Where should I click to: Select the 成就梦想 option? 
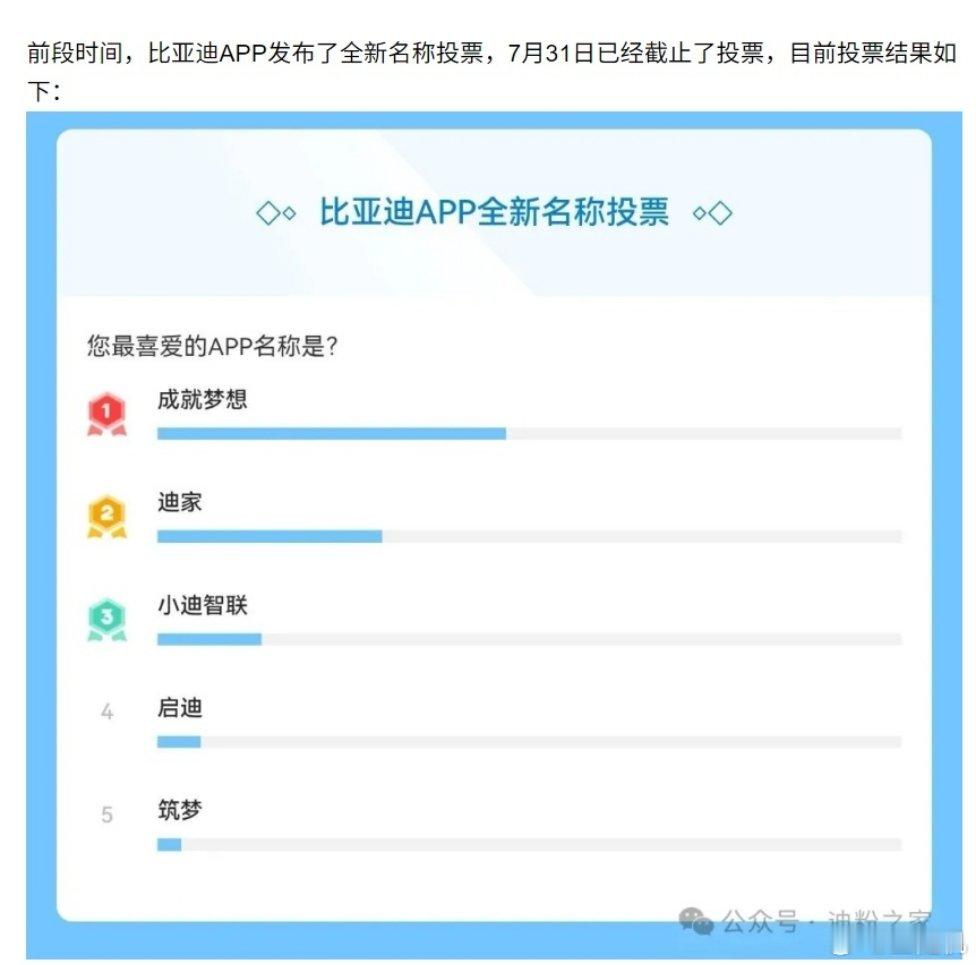pyautogui.click(x=202, y=399)
